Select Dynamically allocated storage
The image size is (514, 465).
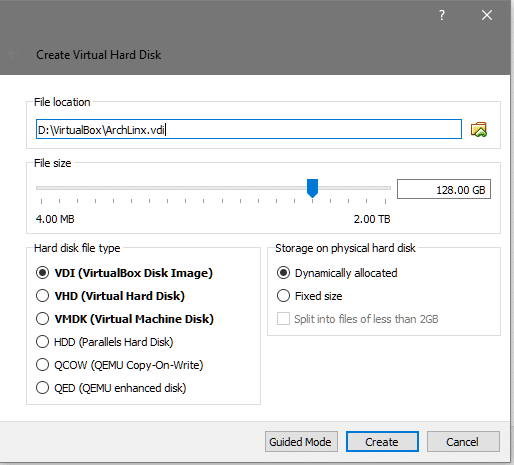tap(337, 273)
